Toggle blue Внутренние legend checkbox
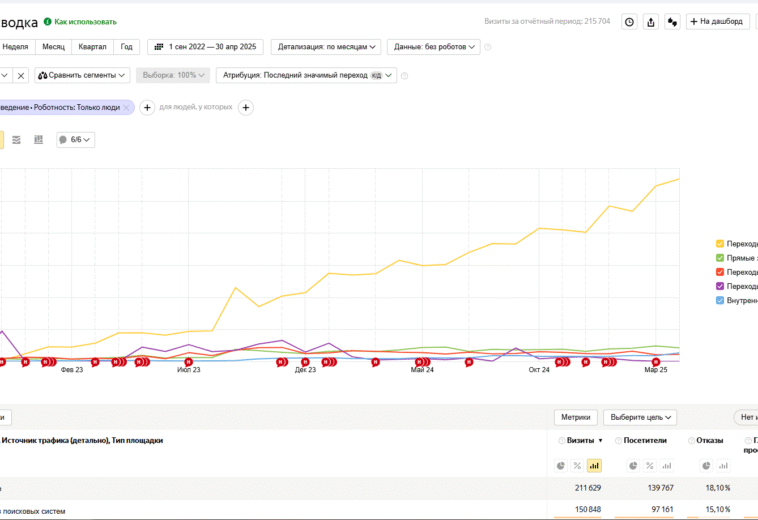This screenshot has height=520, width=758. tap(720, 300)
